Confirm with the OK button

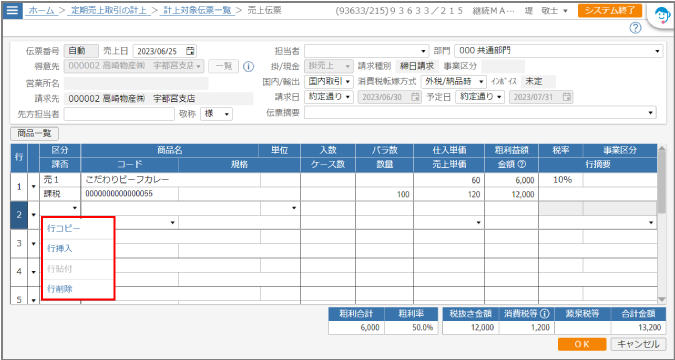pos(582,344)
